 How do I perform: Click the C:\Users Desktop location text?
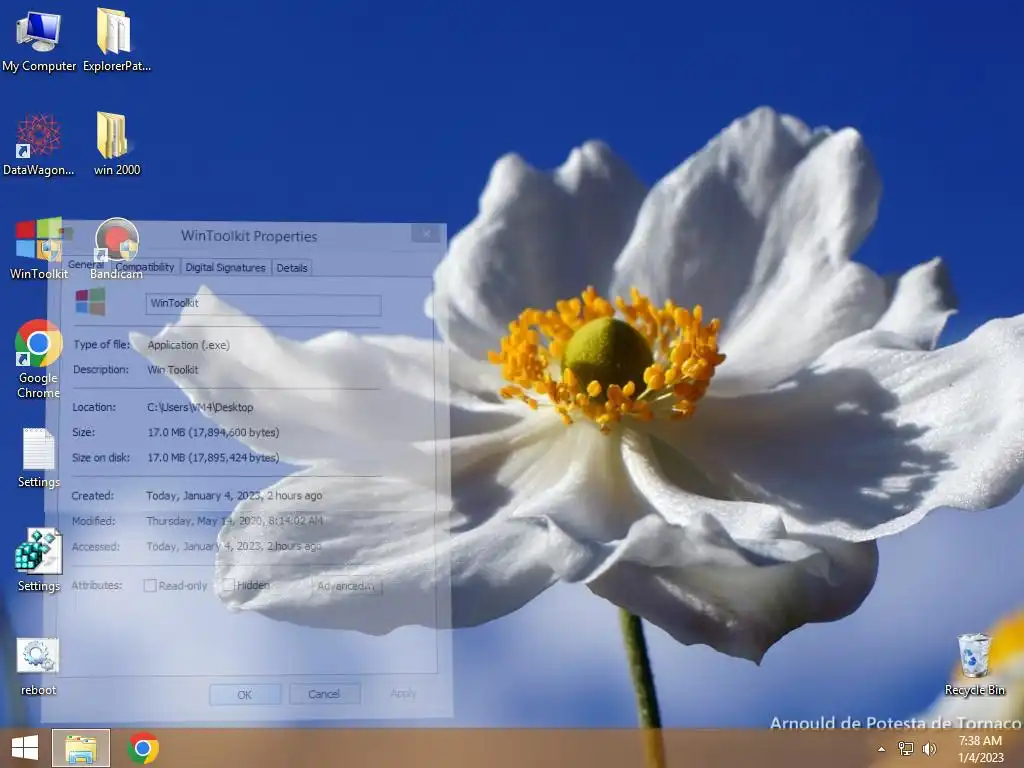point(200,407)
